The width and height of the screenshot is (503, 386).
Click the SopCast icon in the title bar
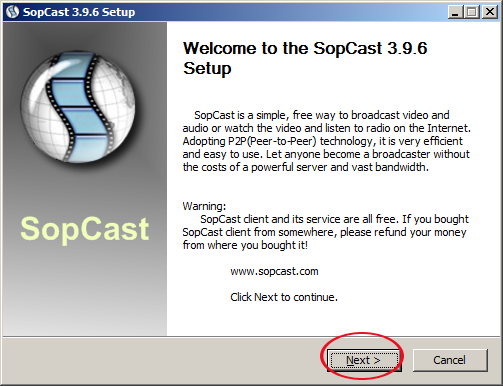point(13,12)
